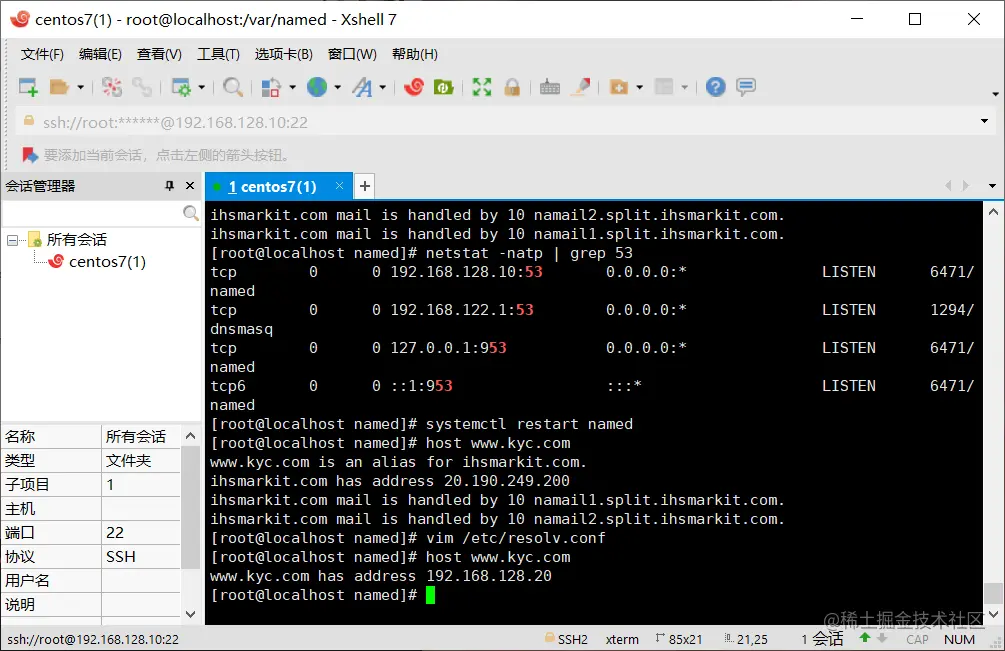Click the 协议 value SSH cell
This screenshot has width=1005, height=651.
point(141,557)
